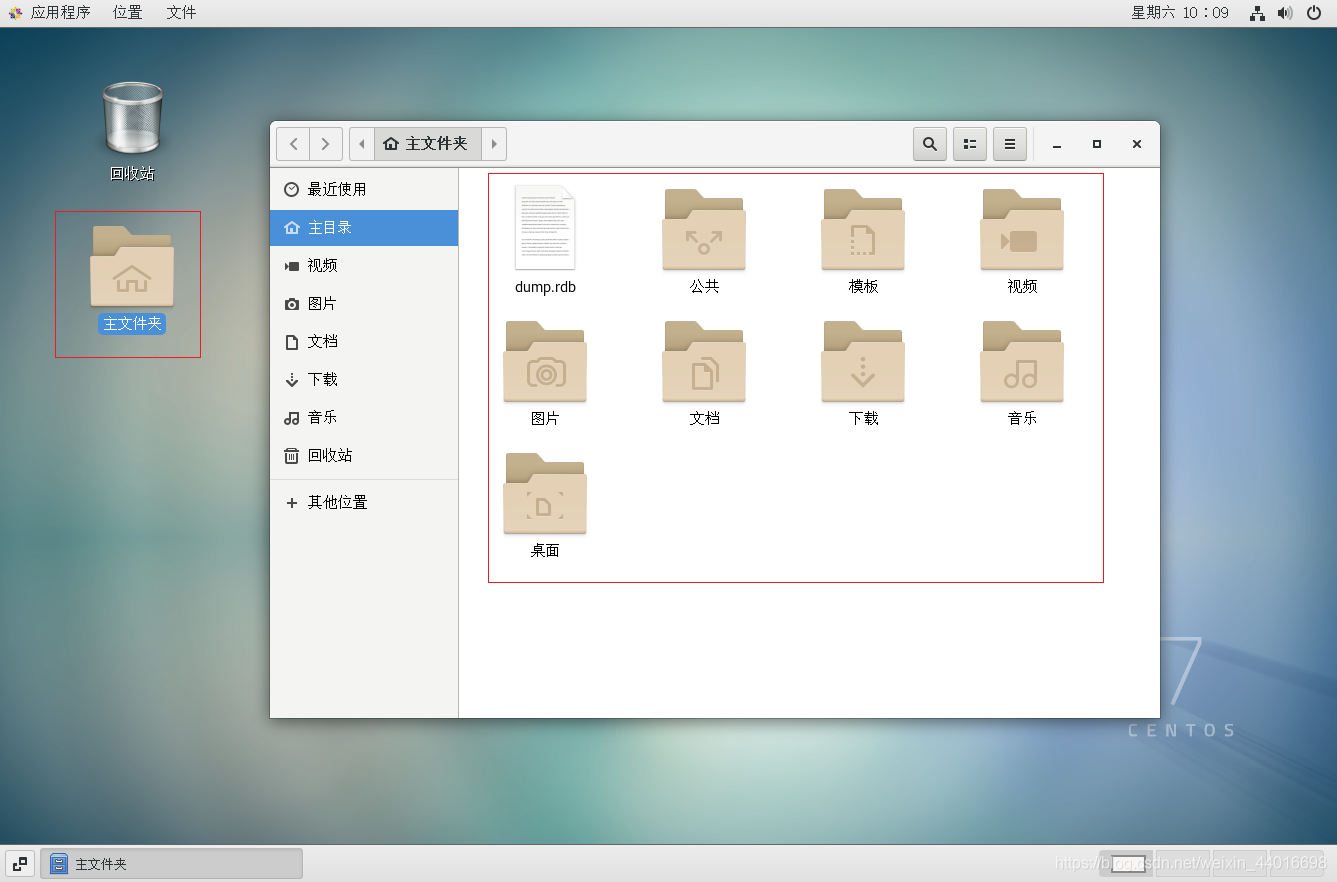Click 主文件夹 path bar button
Viewport: 1337px width, 882px height.
click(428, 144)
